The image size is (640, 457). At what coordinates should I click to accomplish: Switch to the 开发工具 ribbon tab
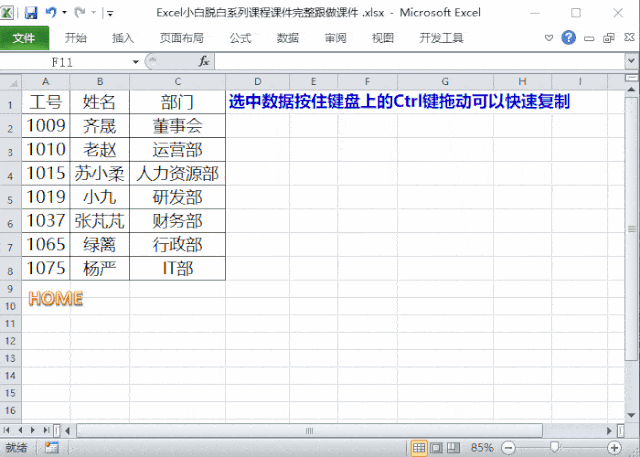coord(441,38)
